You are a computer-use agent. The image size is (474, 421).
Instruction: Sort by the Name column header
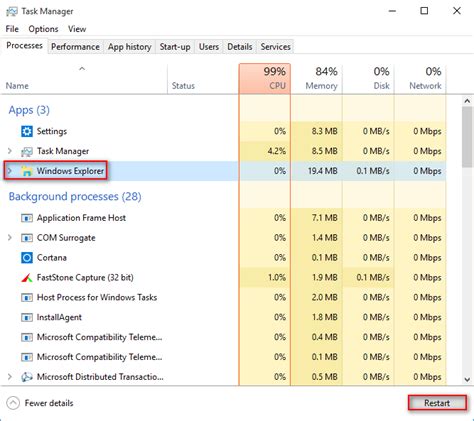pyautogui.click(x=83, y=79)
